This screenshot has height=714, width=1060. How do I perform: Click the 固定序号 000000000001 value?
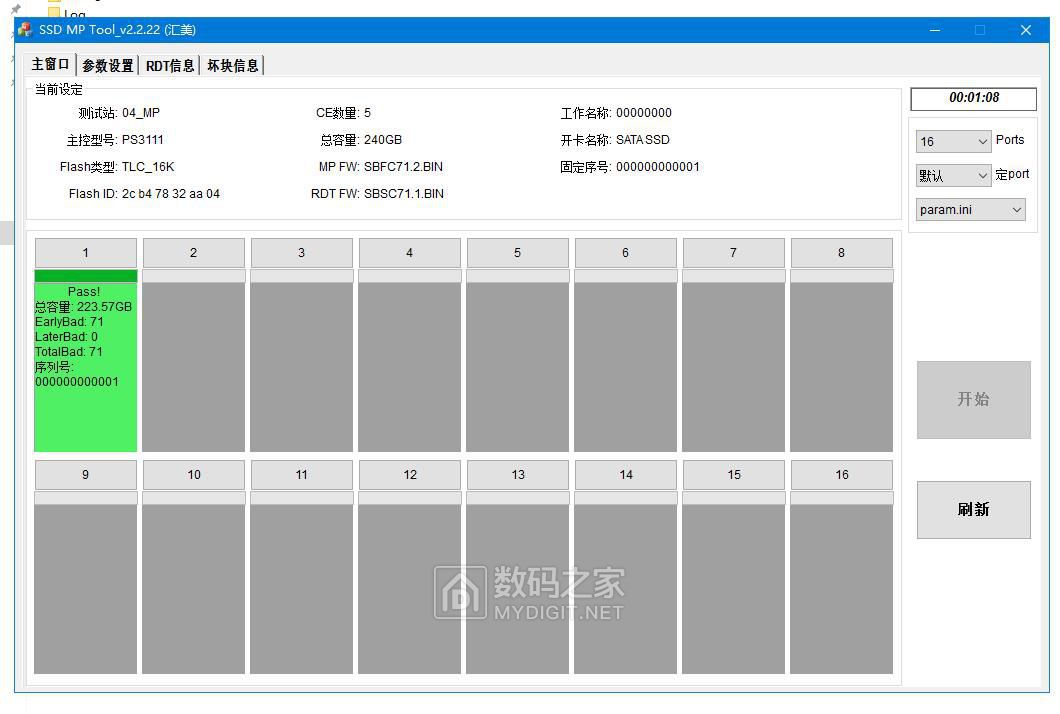pos(658,167)
